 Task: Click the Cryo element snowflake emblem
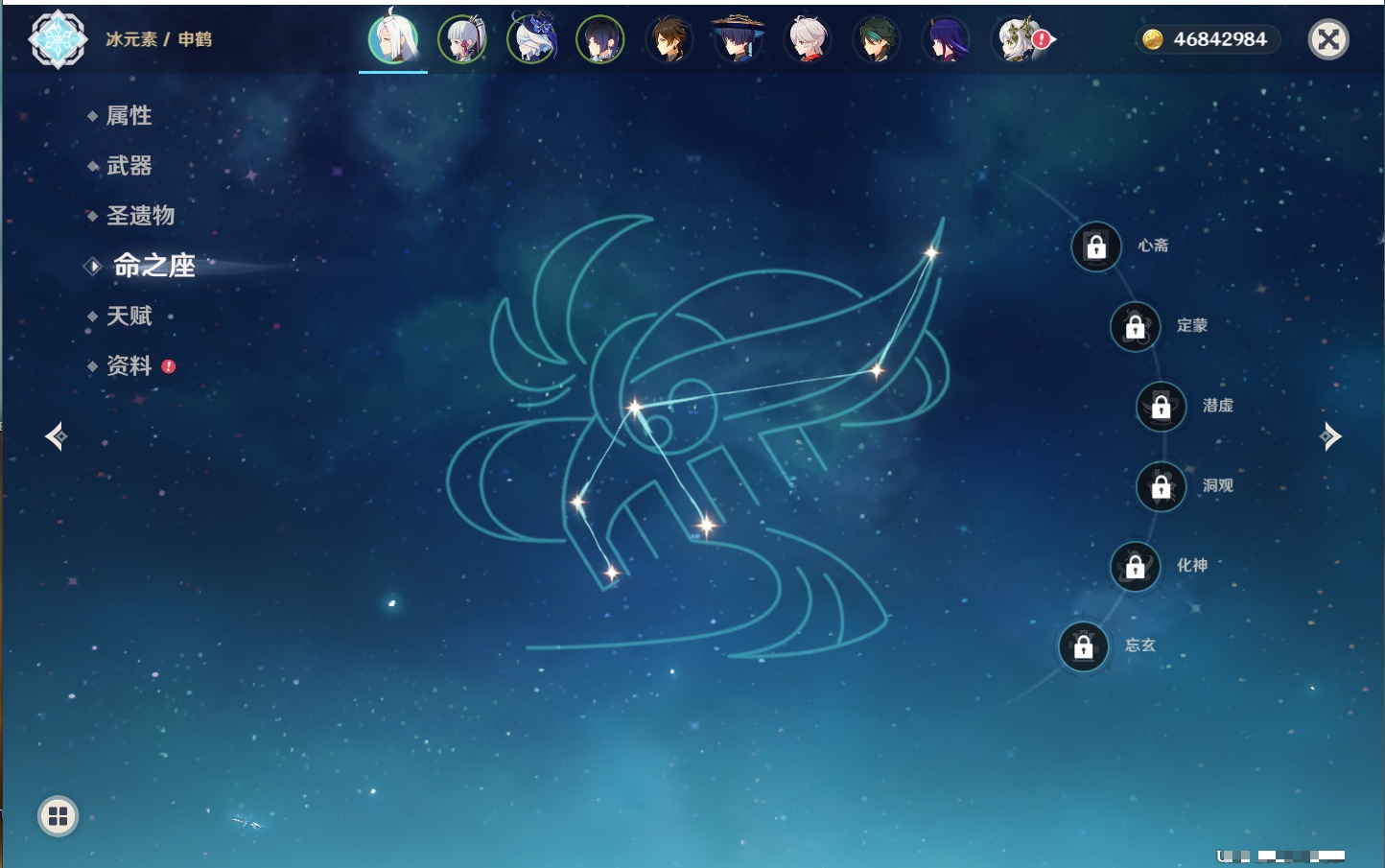pyautogui.click(x=58, y=39)
